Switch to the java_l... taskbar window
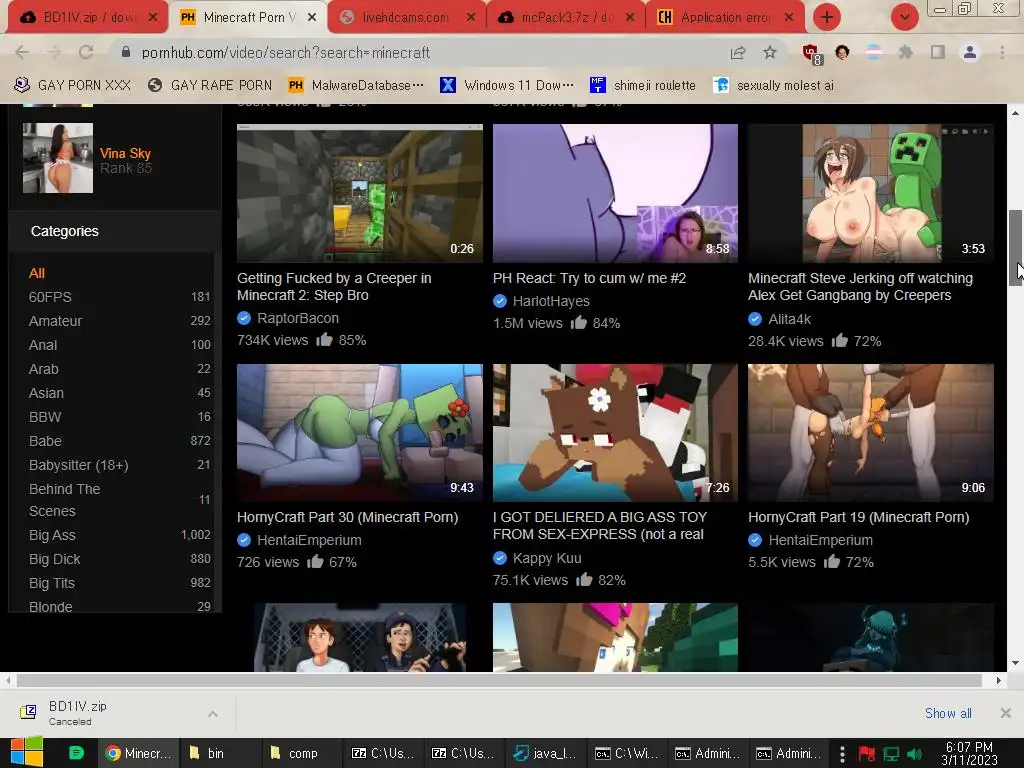The width and height of the screenshot is (1024, 768). click(x=545, y=753)
